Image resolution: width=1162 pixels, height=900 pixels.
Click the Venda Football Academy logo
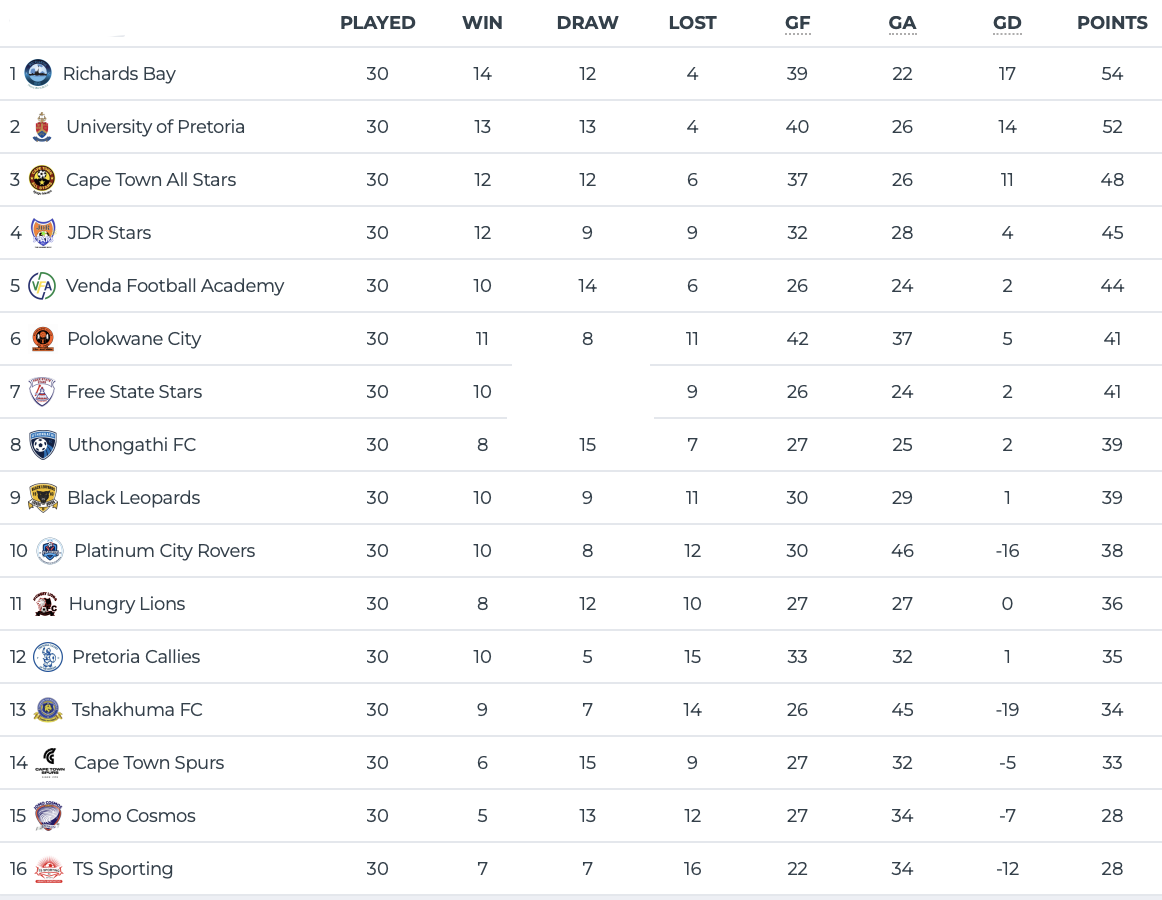42,286
